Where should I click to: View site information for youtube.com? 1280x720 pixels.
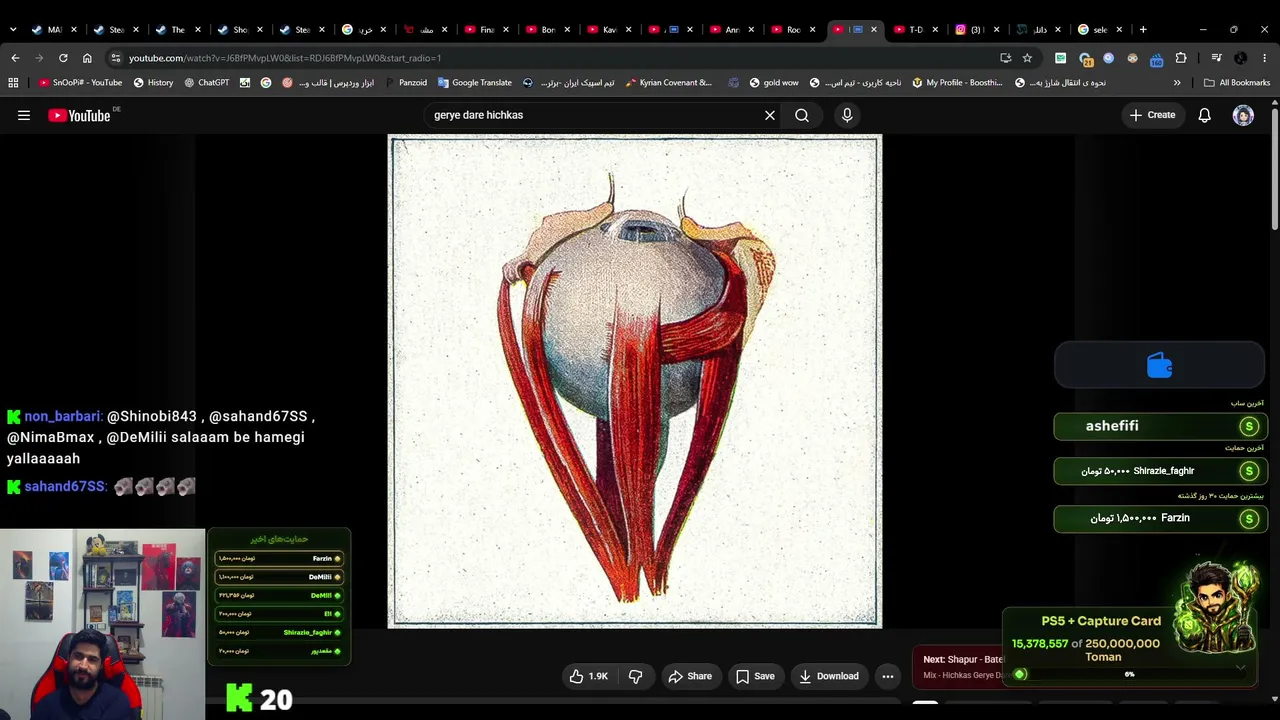(116, 58)
